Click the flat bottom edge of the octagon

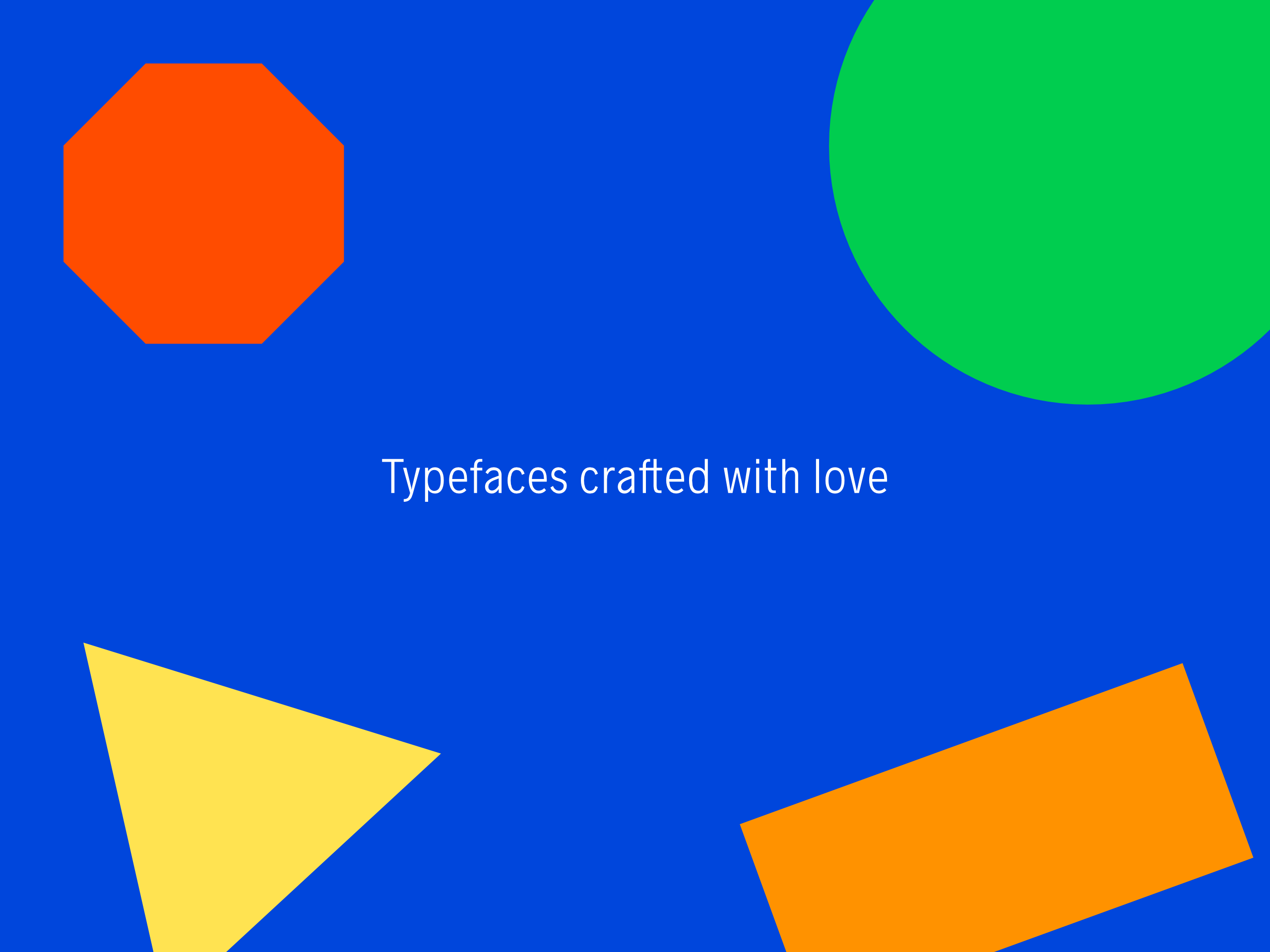(203, 342)
